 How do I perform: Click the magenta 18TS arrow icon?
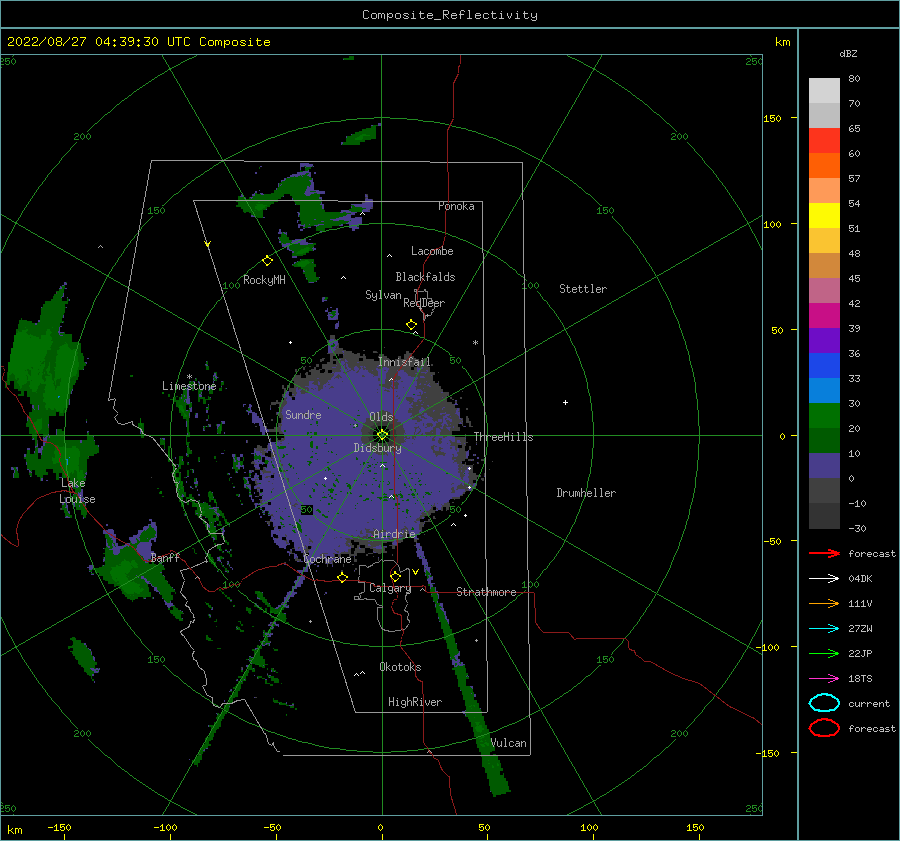(824, 679)
